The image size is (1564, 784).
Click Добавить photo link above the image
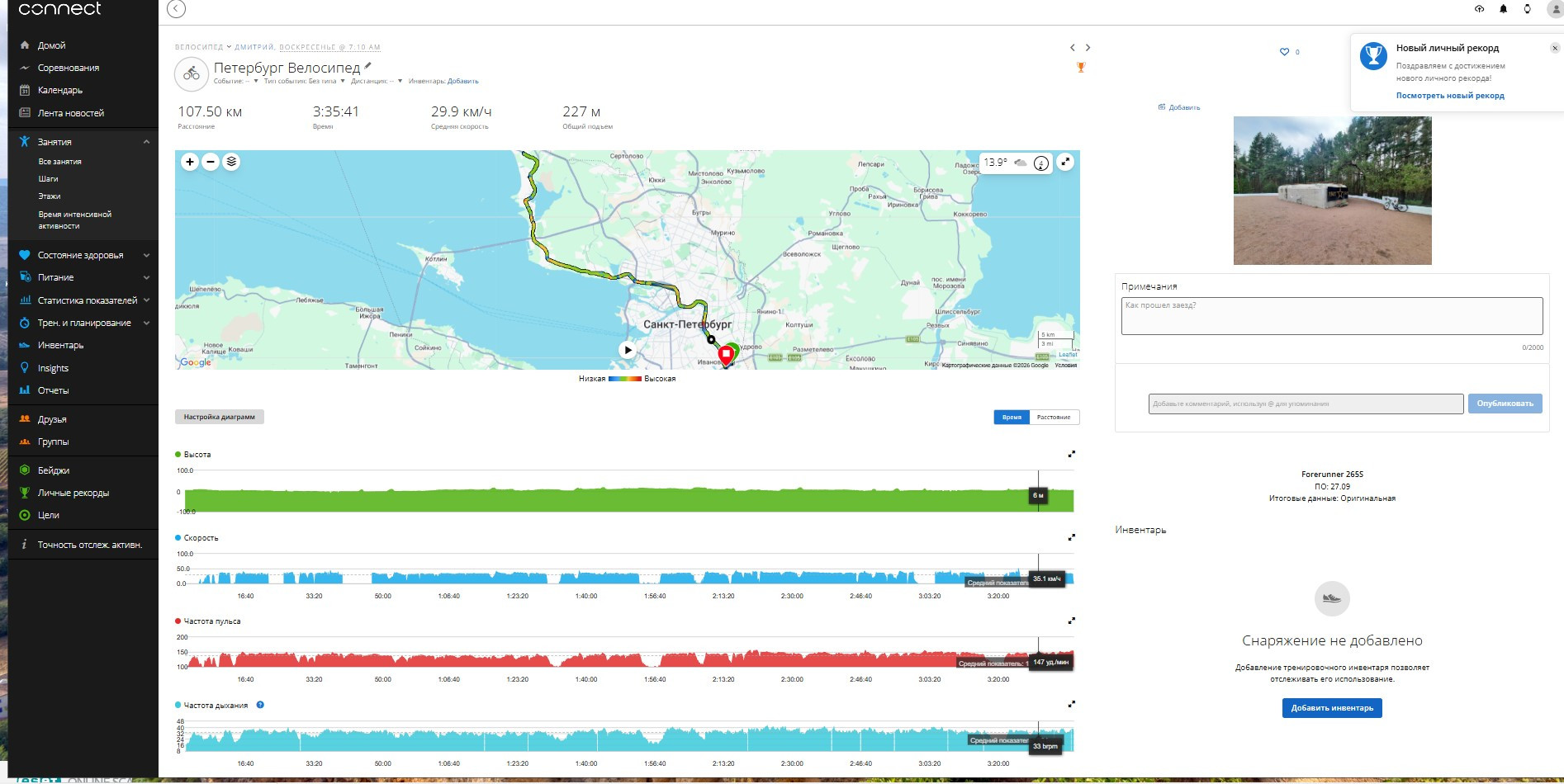[1179, 107]
